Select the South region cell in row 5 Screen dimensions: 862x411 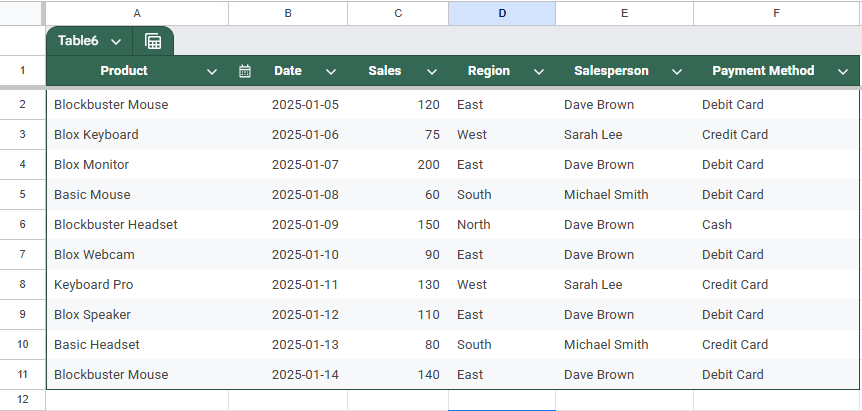[502, 195]
